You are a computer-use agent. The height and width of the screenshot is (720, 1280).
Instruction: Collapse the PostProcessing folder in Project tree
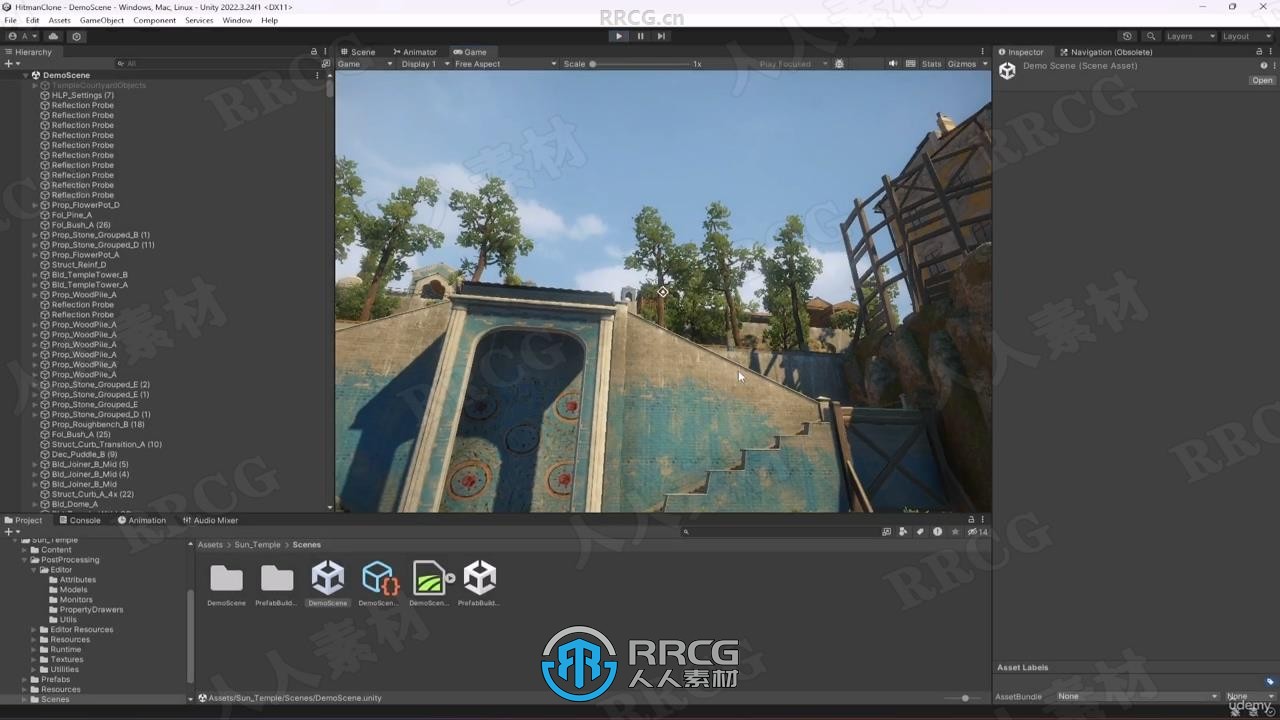click(24, 560)
